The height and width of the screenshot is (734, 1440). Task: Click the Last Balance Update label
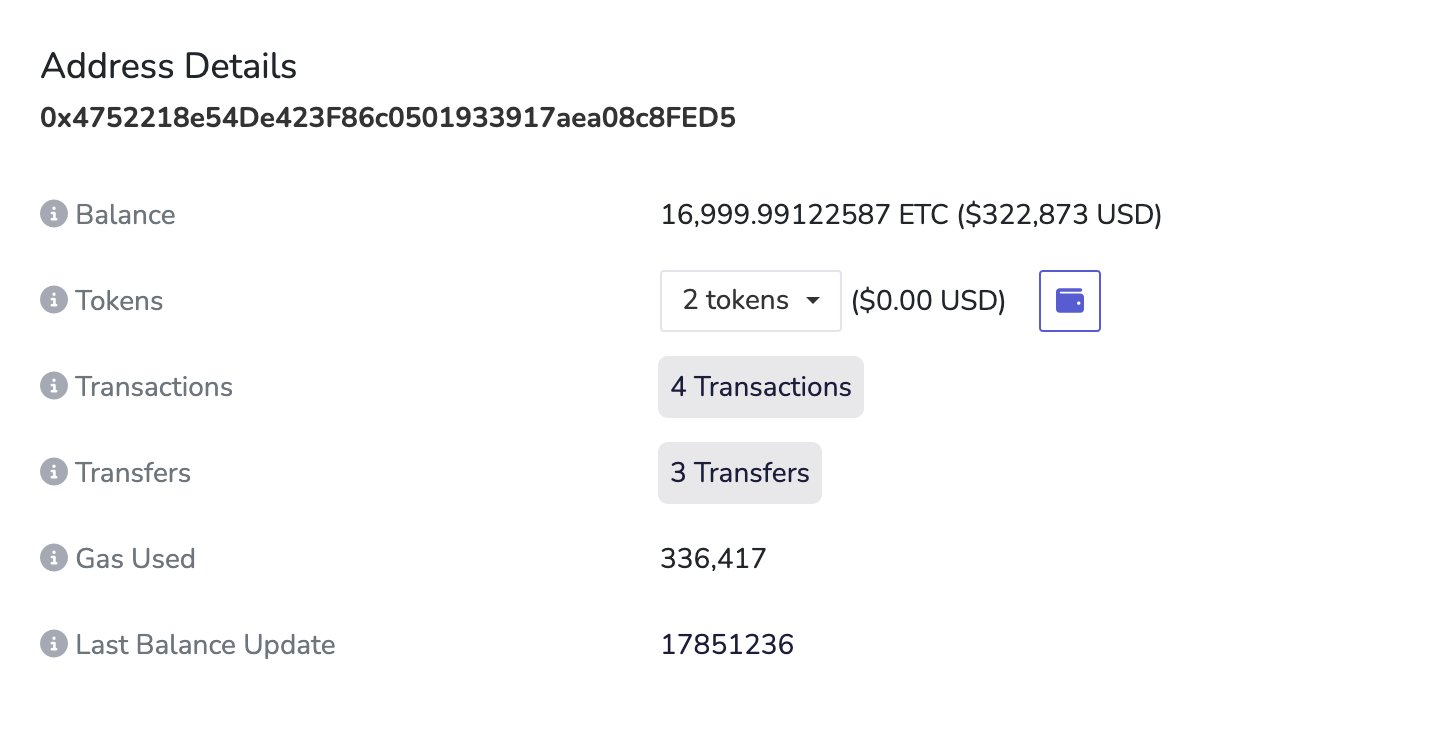coord(205,644)
